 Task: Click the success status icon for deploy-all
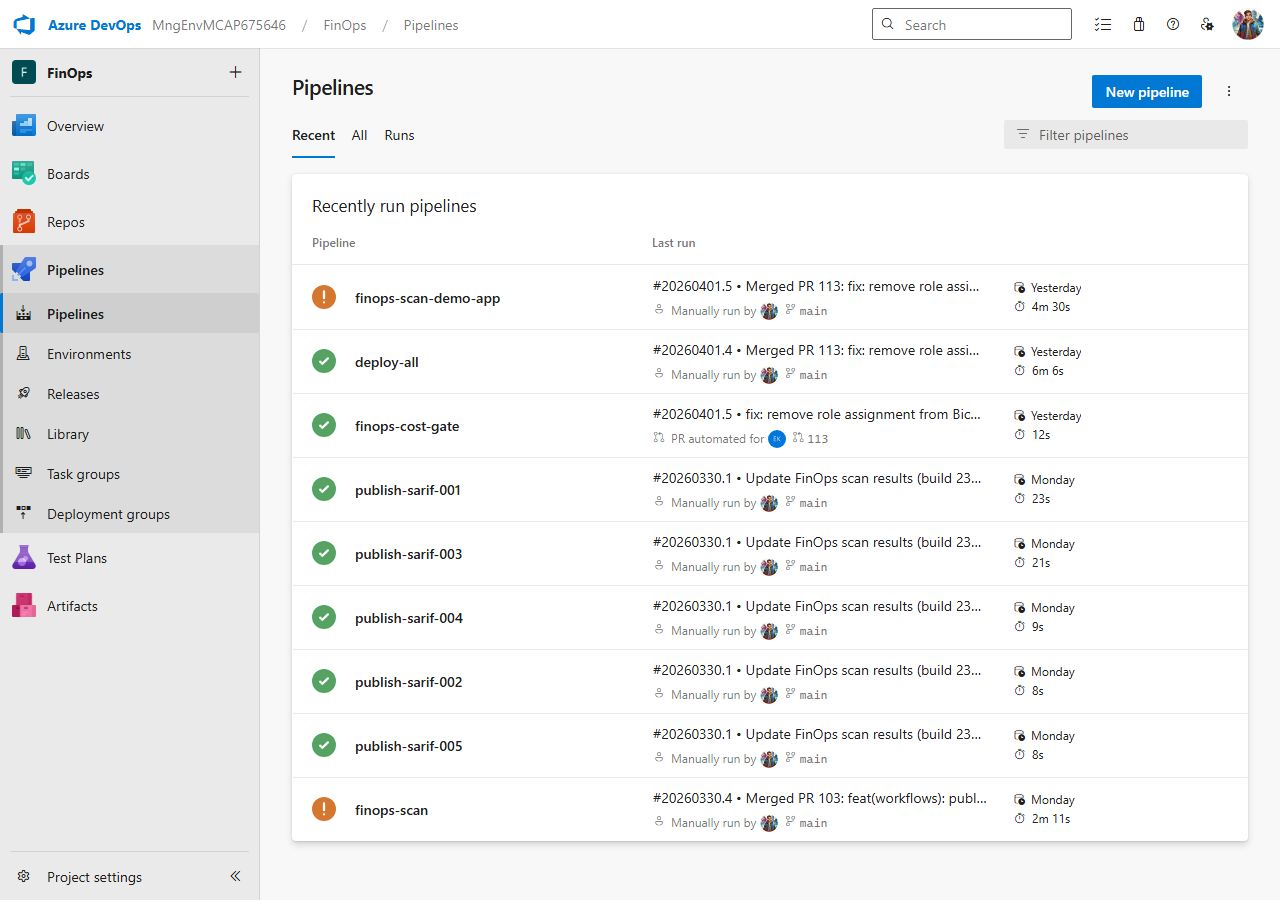point(324,361)
